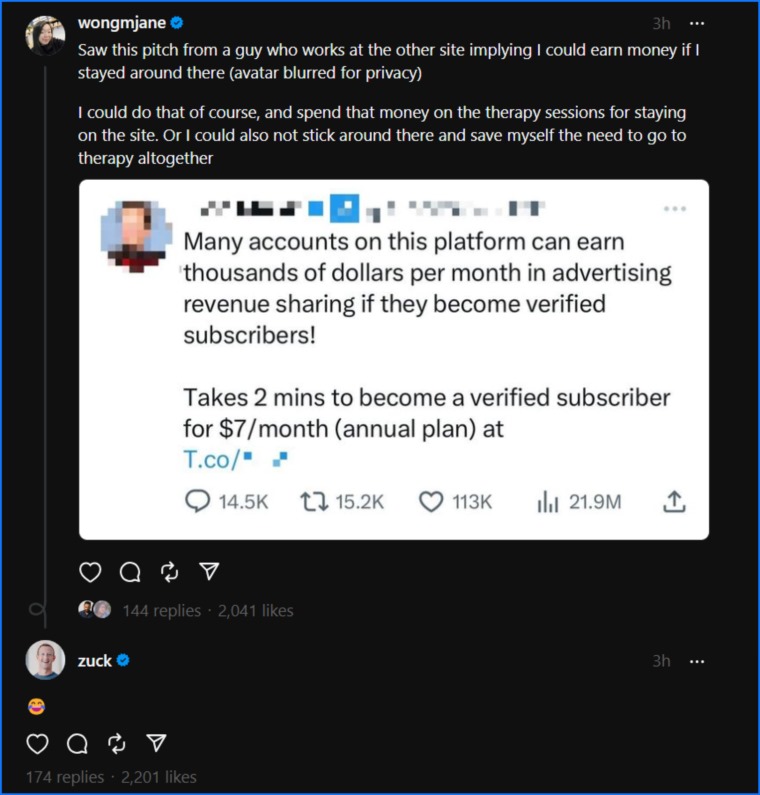Send zuck's reply via share icon

point(156,743)
